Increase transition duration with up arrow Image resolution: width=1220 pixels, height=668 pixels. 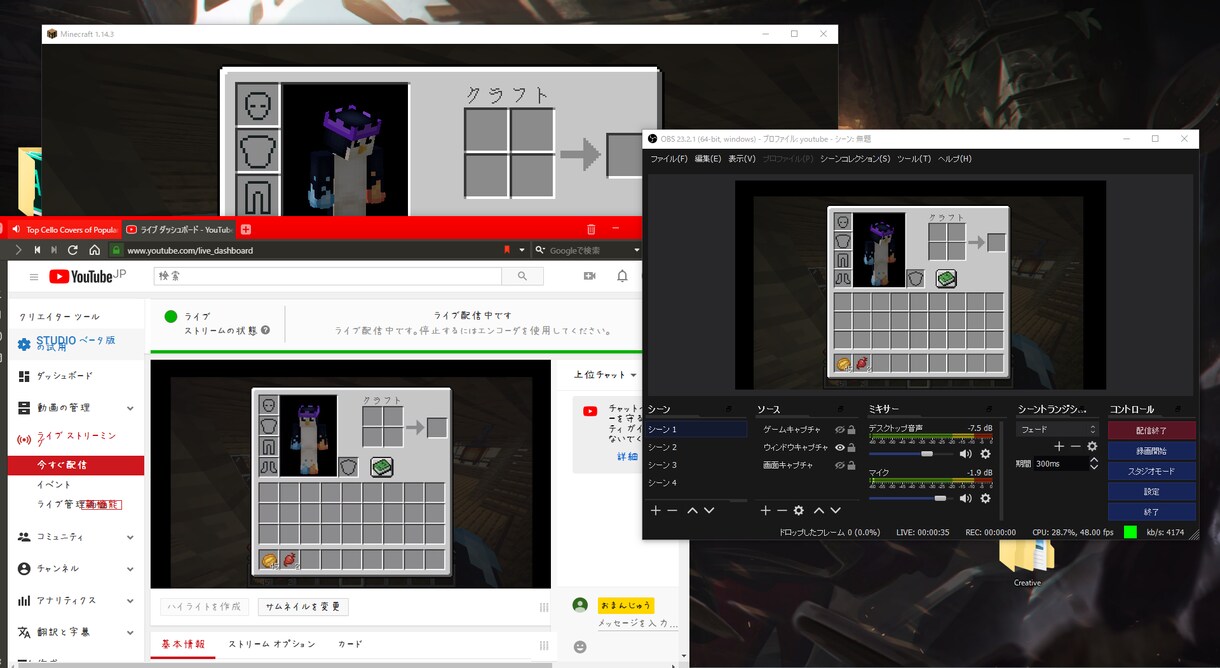[1094, 460]
